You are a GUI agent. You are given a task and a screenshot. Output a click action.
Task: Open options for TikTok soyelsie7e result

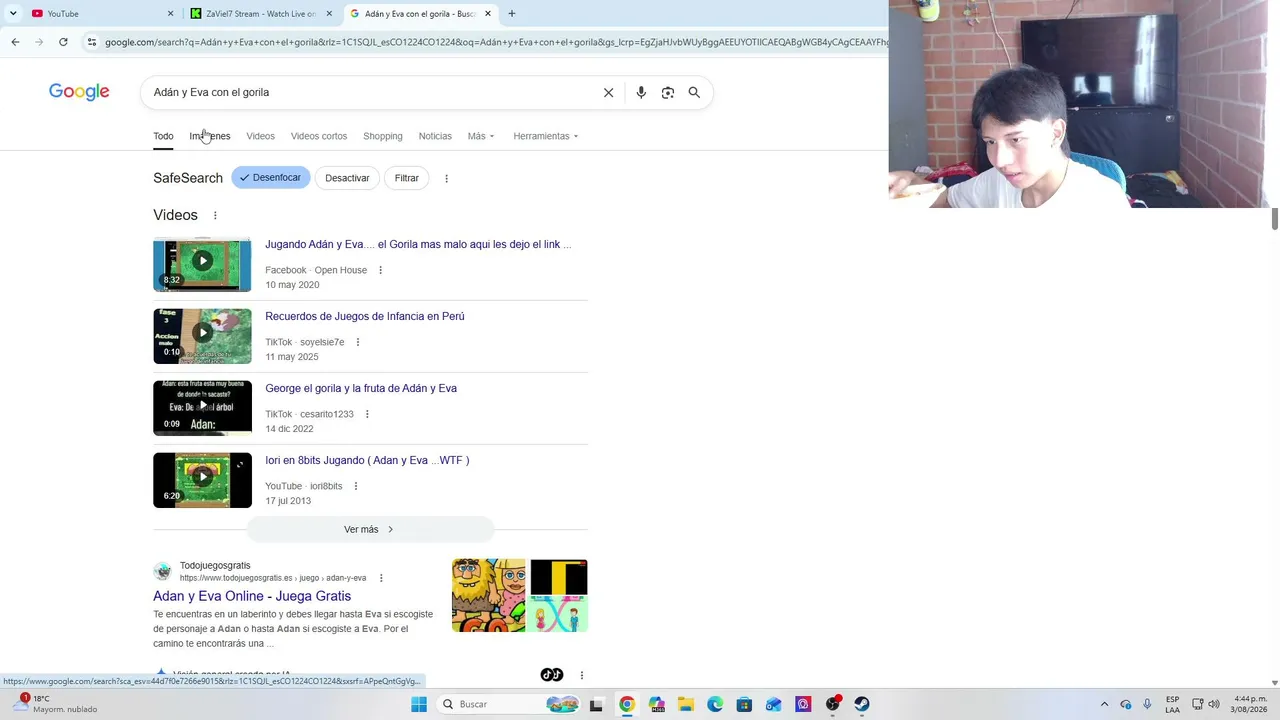click(357, 342)
